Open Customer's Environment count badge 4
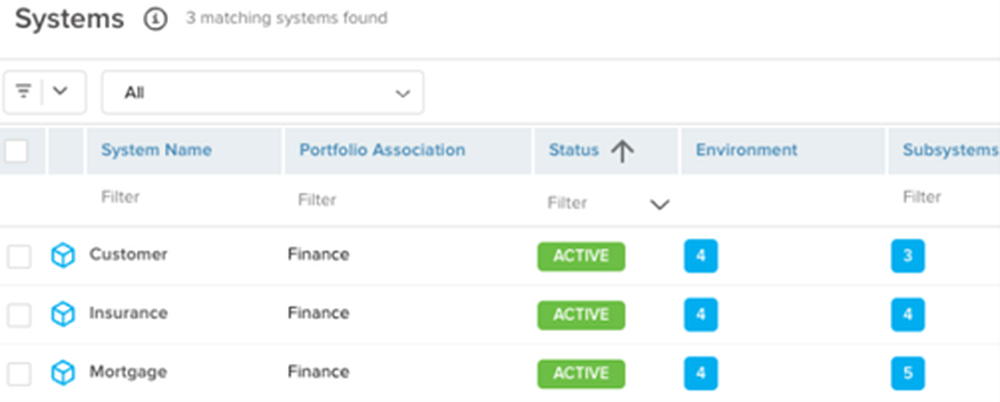 click(701, 256)
